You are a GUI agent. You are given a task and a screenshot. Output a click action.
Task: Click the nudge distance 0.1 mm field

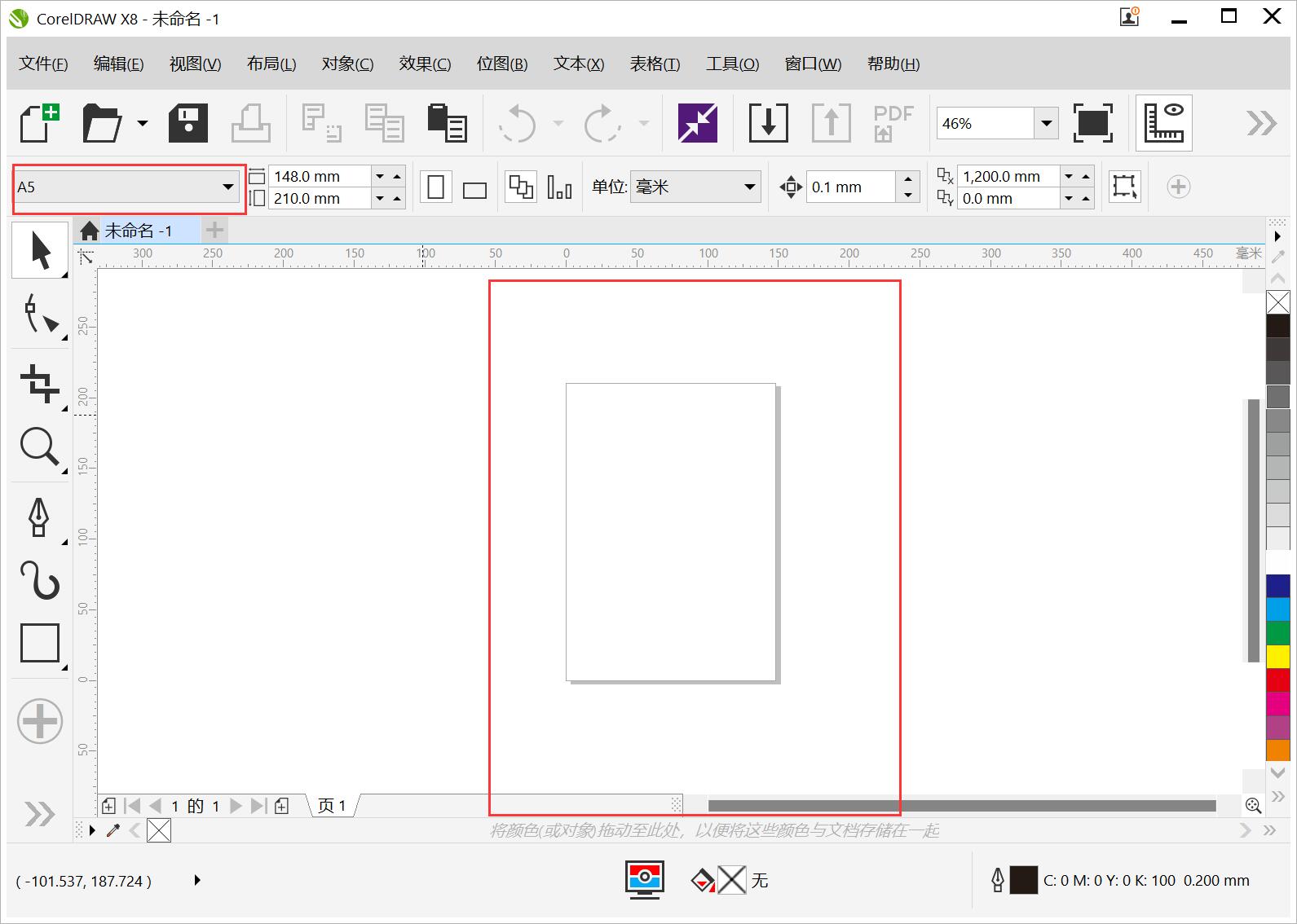852,187
